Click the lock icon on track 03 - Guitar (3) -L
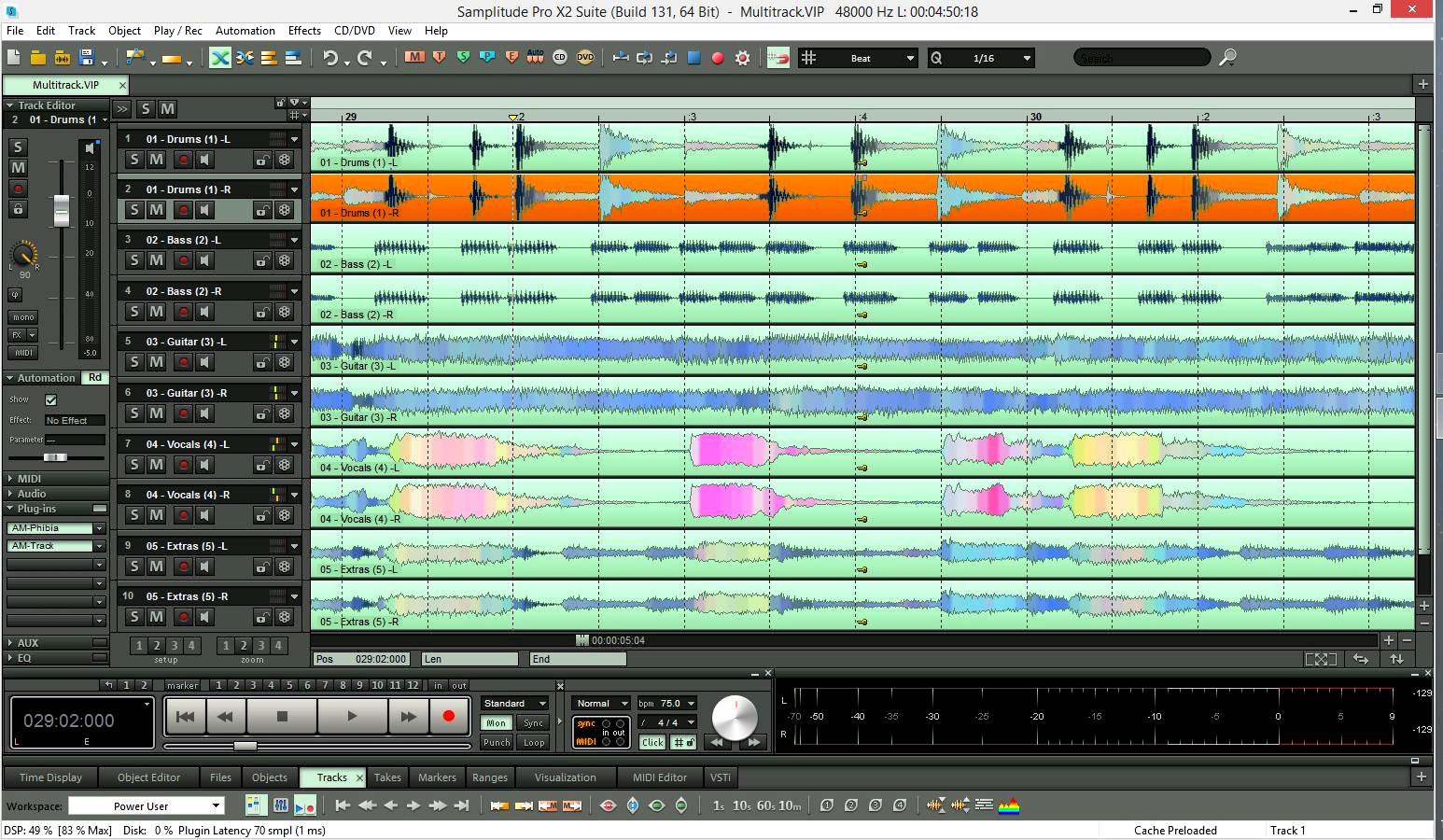1443x840 pixels. coord(262,362)
